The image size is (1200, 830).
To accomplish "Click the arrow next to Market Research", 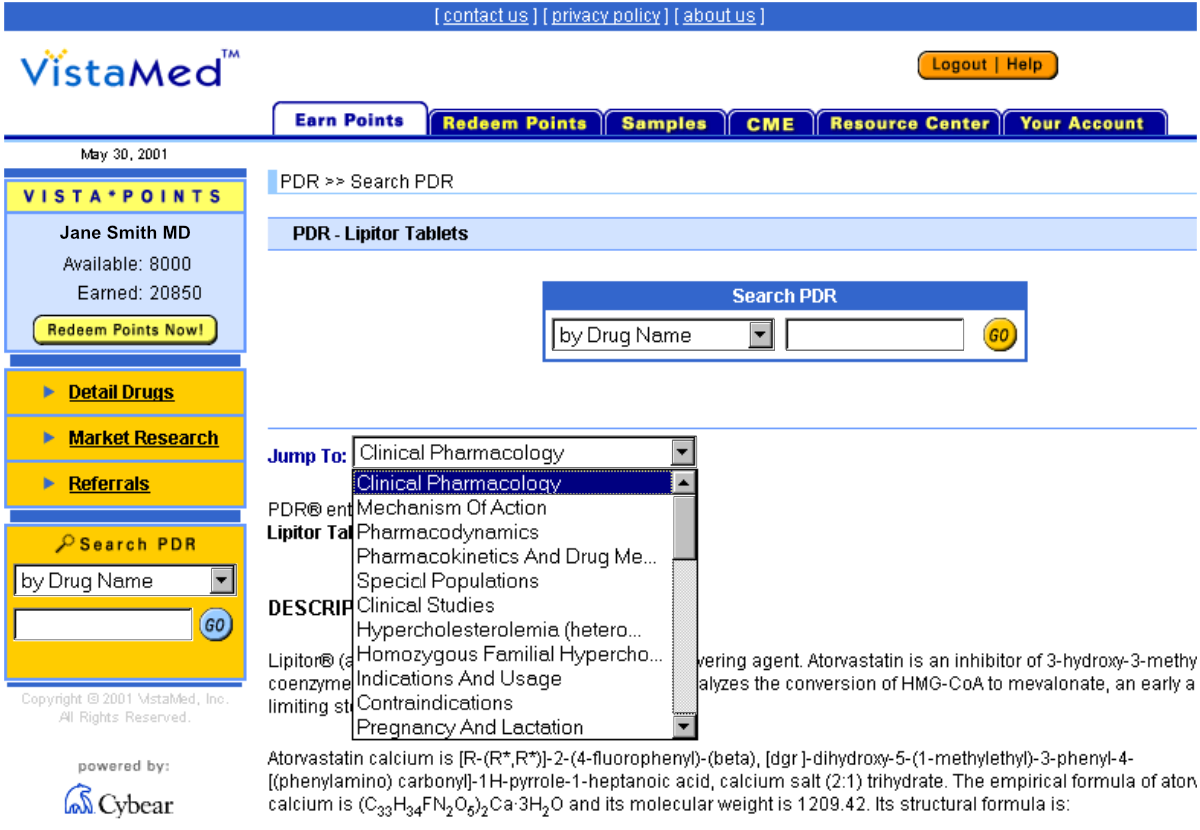I will click(49, 438).
